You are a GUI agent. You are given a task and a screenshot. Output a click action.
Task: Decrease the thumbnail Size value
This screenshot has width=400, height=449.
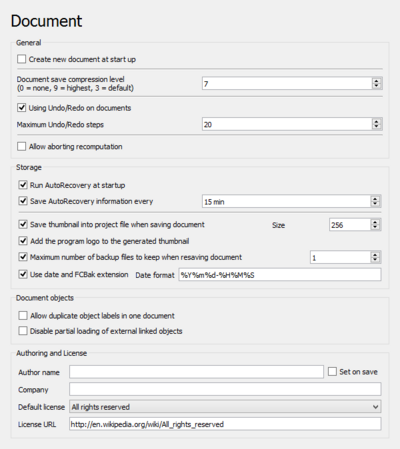[375, 227]
